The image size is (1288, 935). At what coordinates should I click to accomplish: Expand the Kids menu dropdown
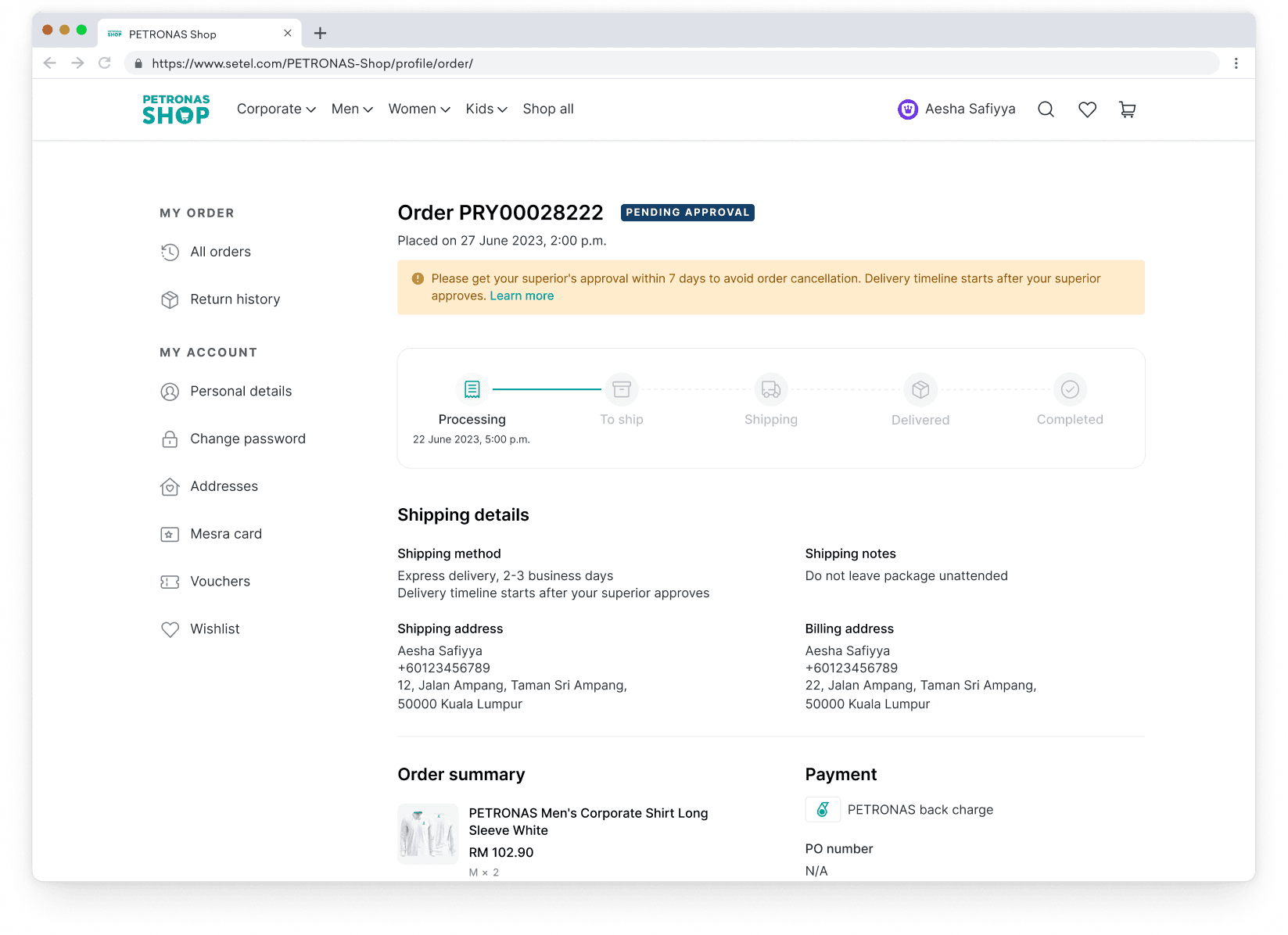(x=486, y=109)
